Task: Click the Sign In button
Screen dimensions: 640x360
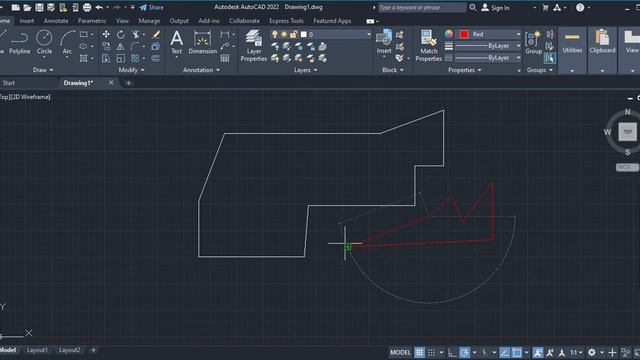Action: [x=495, y=7]
